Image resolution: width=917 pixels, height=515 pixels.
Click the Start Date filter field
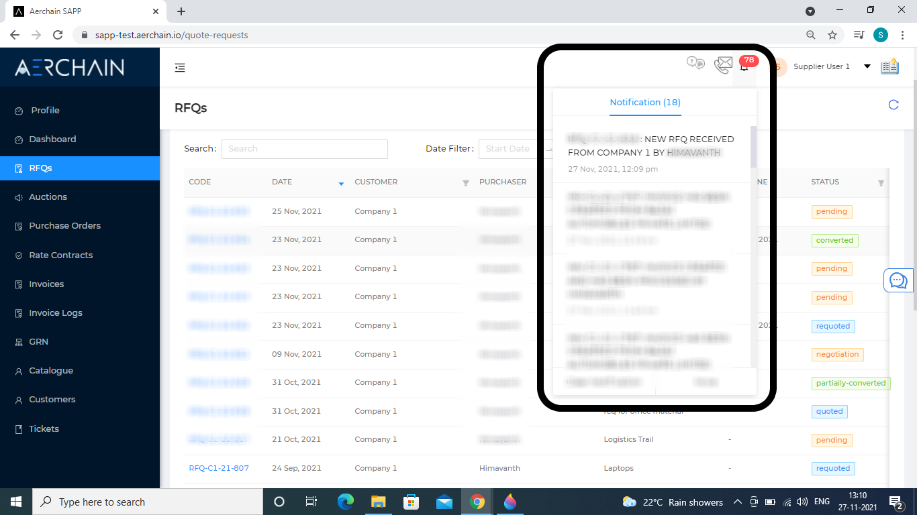tap(508, 148)
